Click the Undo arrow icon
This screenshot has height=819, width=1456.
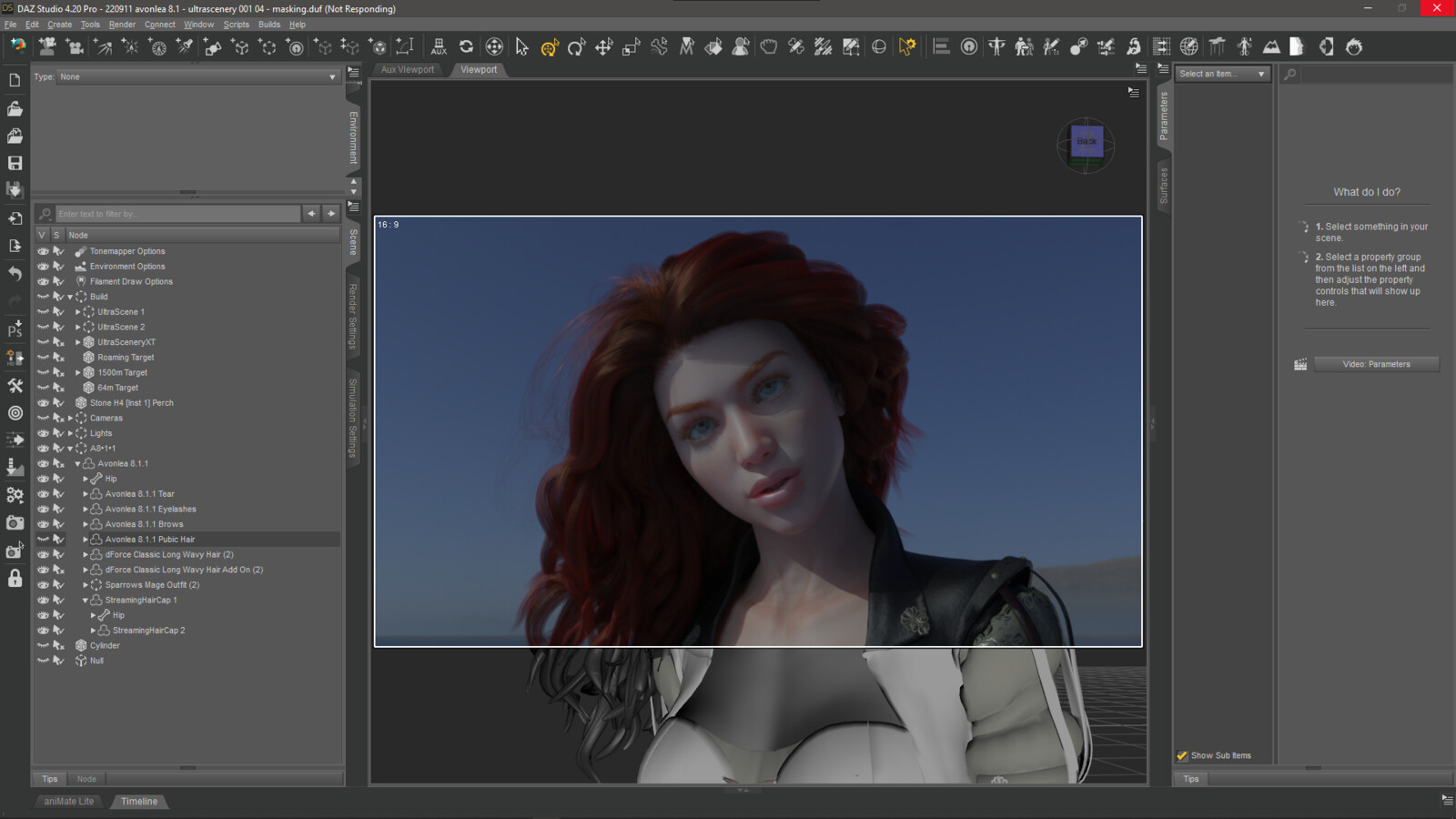[15, 273]
